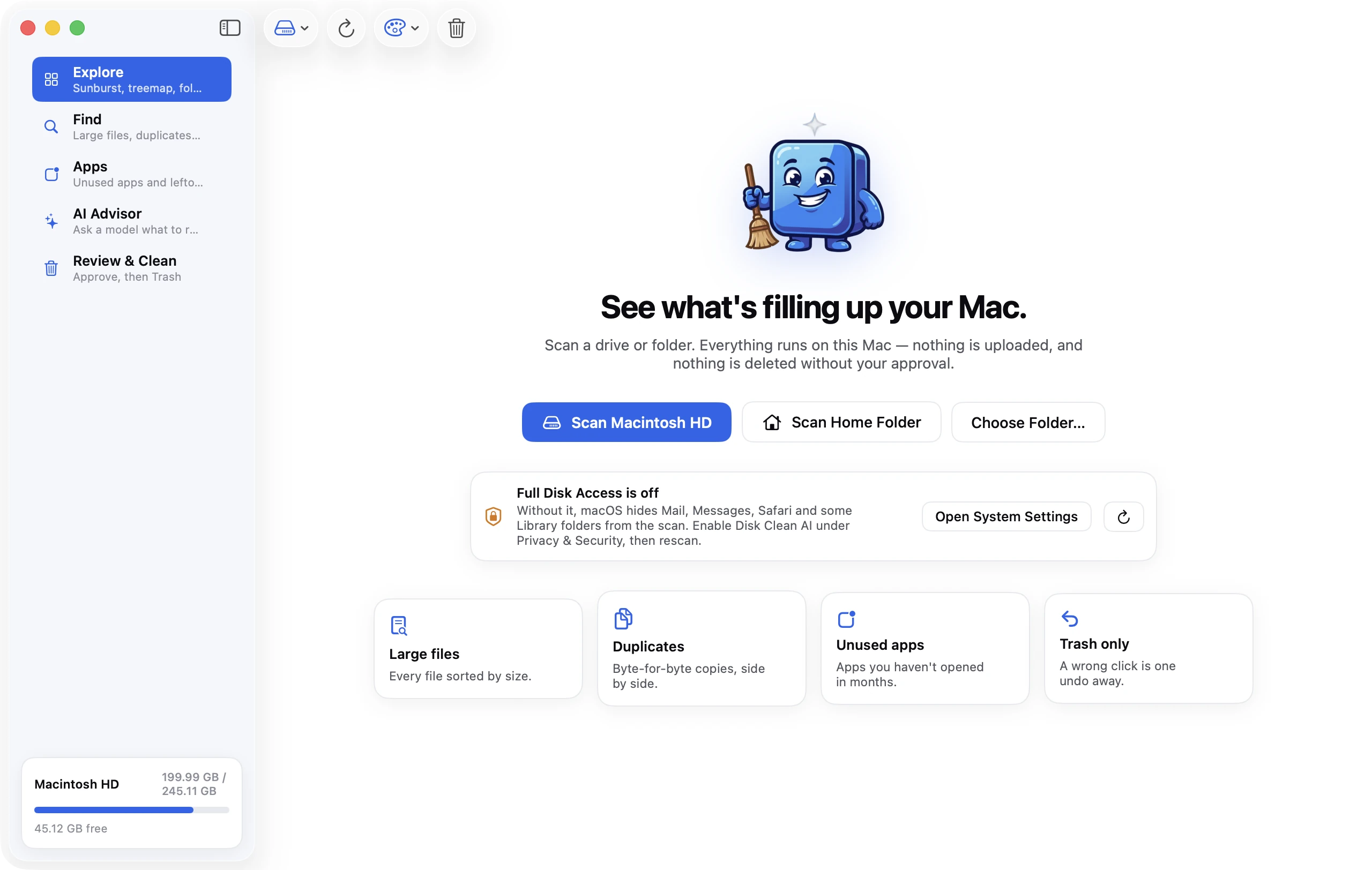The height and width of the screenshot is (870, 1372).
Task: Click the Apps icon in sidebar
Action: (51, 174)
